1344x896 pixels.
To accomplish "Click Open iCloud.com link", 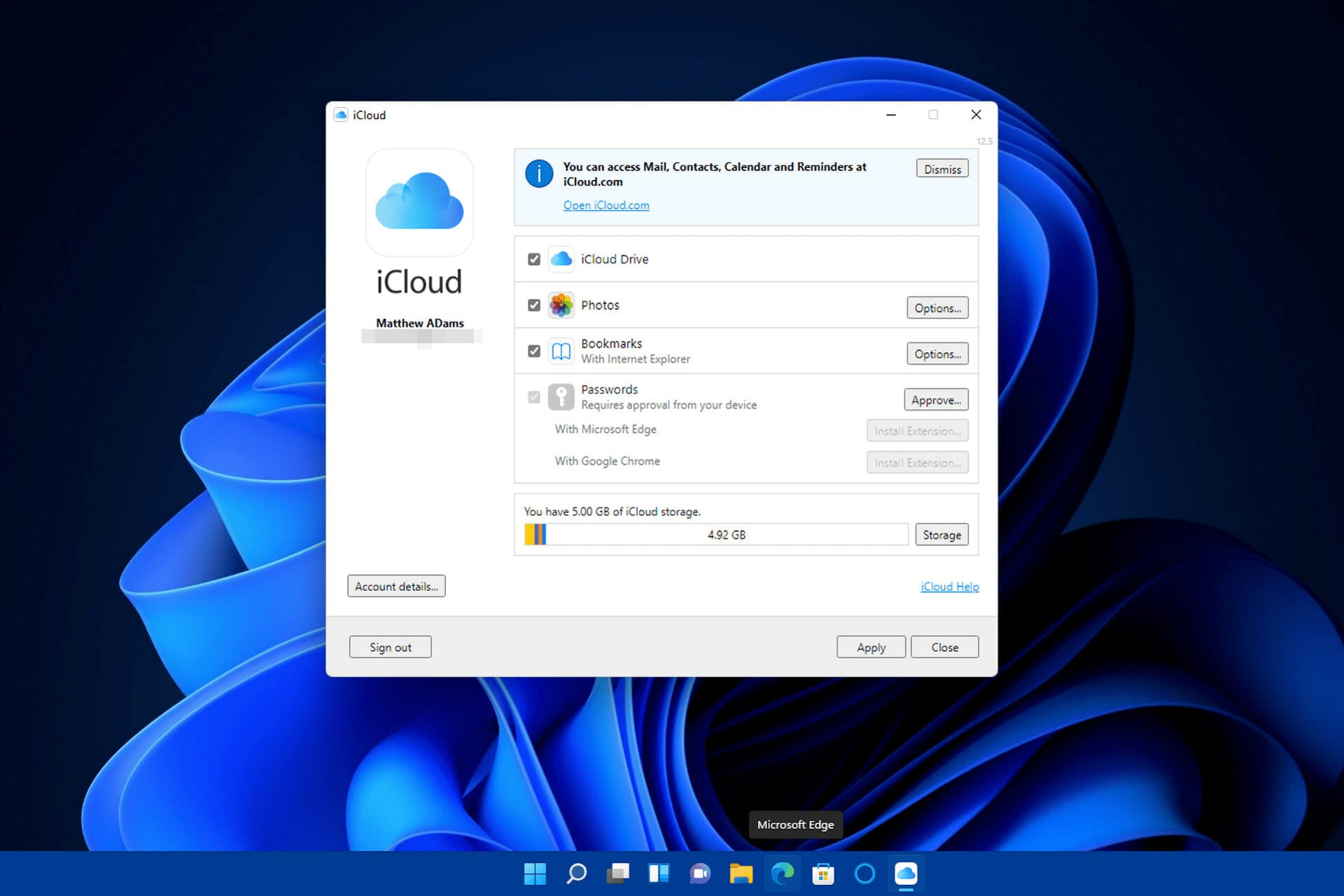I will click(x=605, y=205).
